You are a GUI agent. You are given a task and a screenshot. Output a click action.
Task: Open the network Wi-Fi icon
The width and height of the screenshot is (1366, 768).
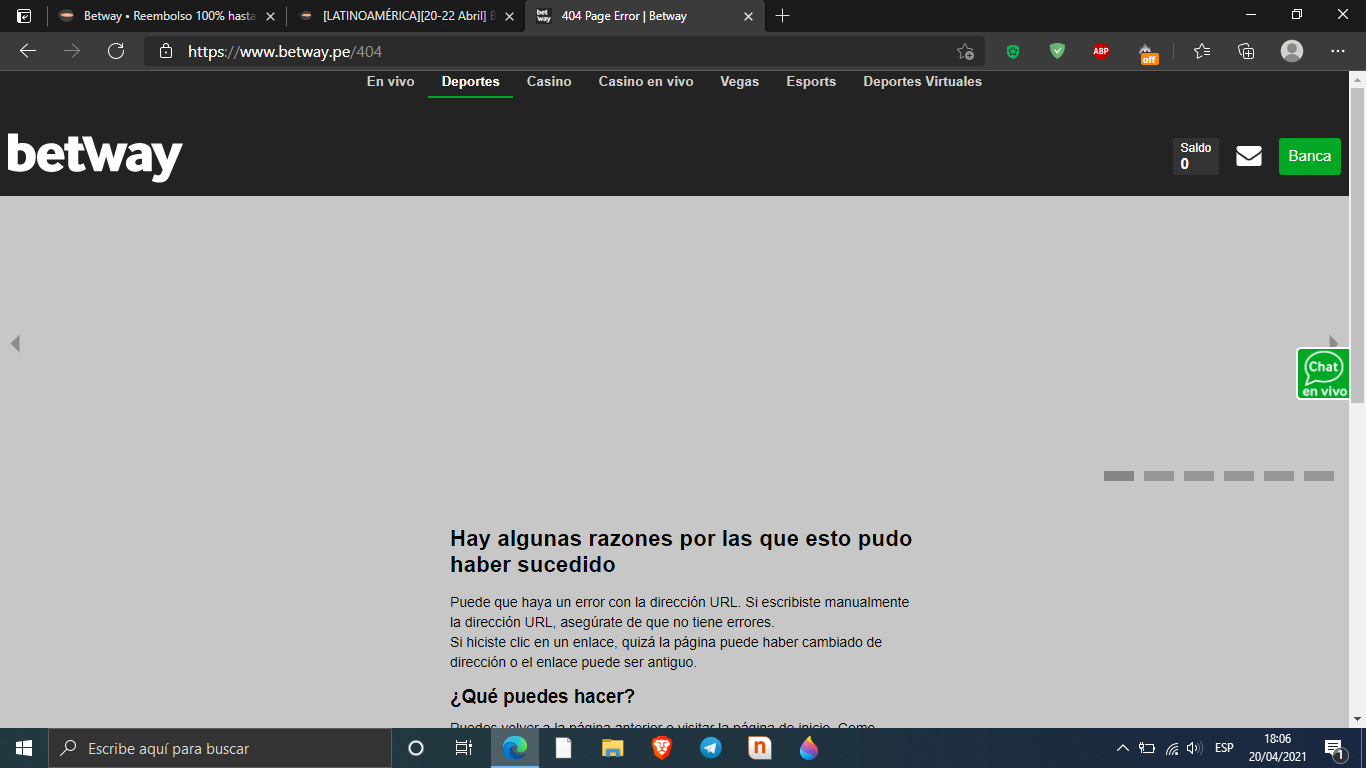tap(1172, 748)
